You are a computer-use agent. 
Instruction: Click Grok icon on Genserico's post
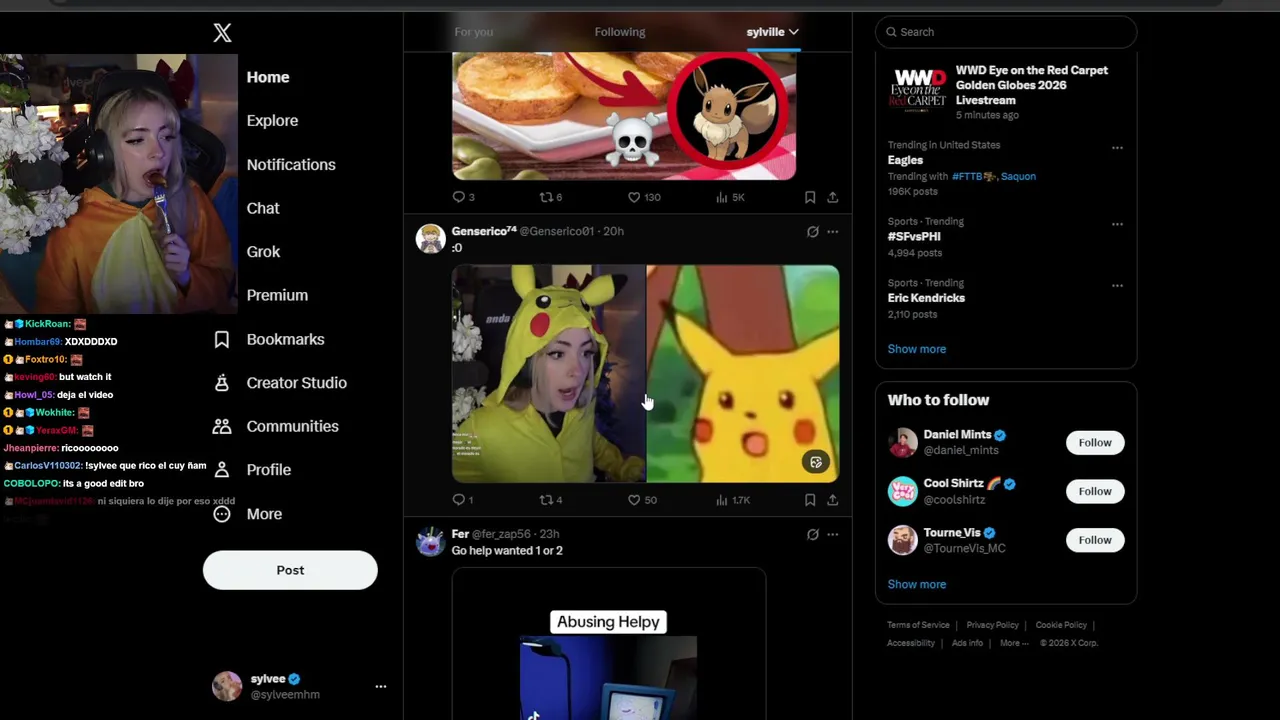pyautogui.click(x=813, y=232)
